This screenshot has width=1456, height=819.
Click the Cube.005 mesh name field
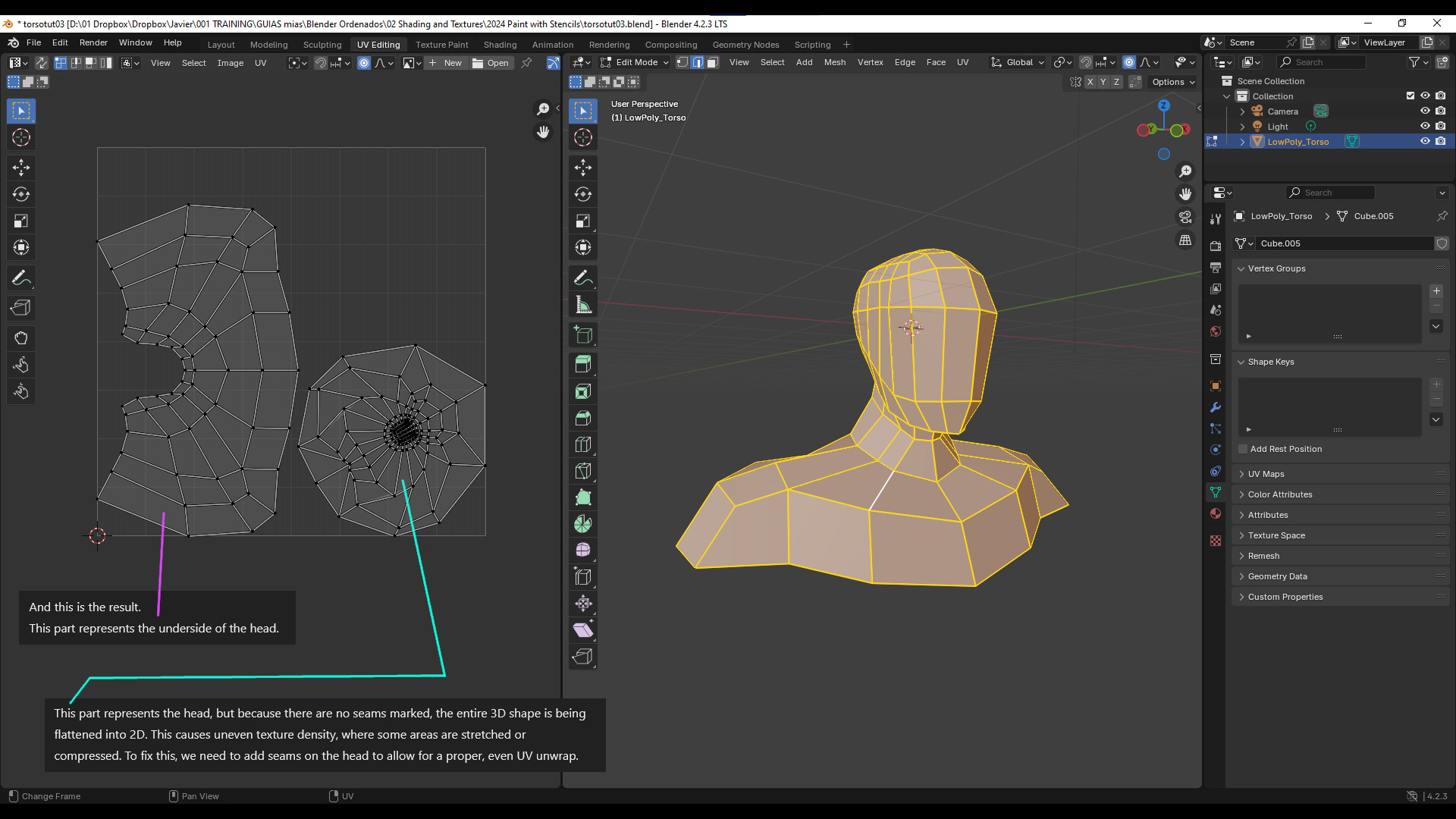[x=1345, y=243]
